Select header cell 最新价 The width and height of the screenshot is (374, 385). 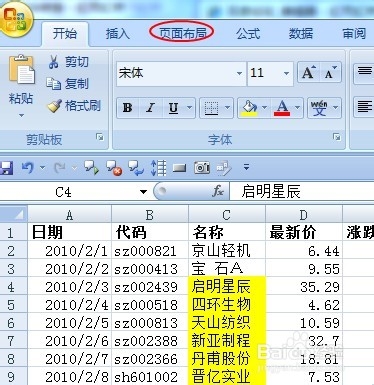[304, 232]
